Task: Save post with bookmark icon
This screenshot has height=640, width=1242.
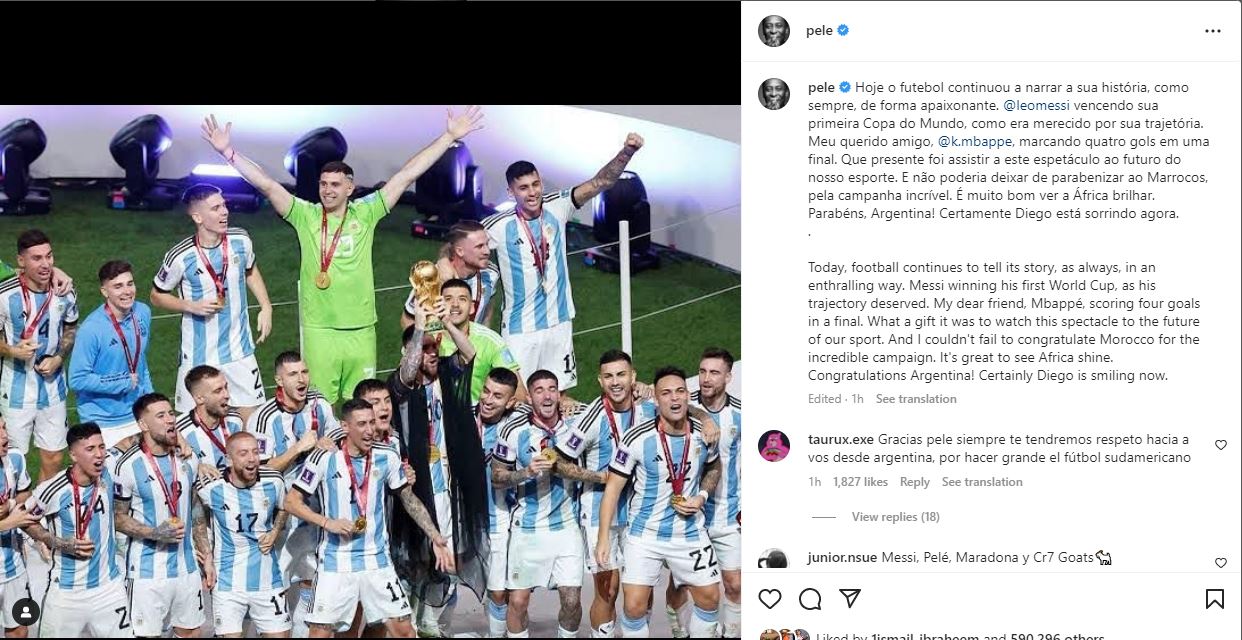Action: click(1215, 599)
